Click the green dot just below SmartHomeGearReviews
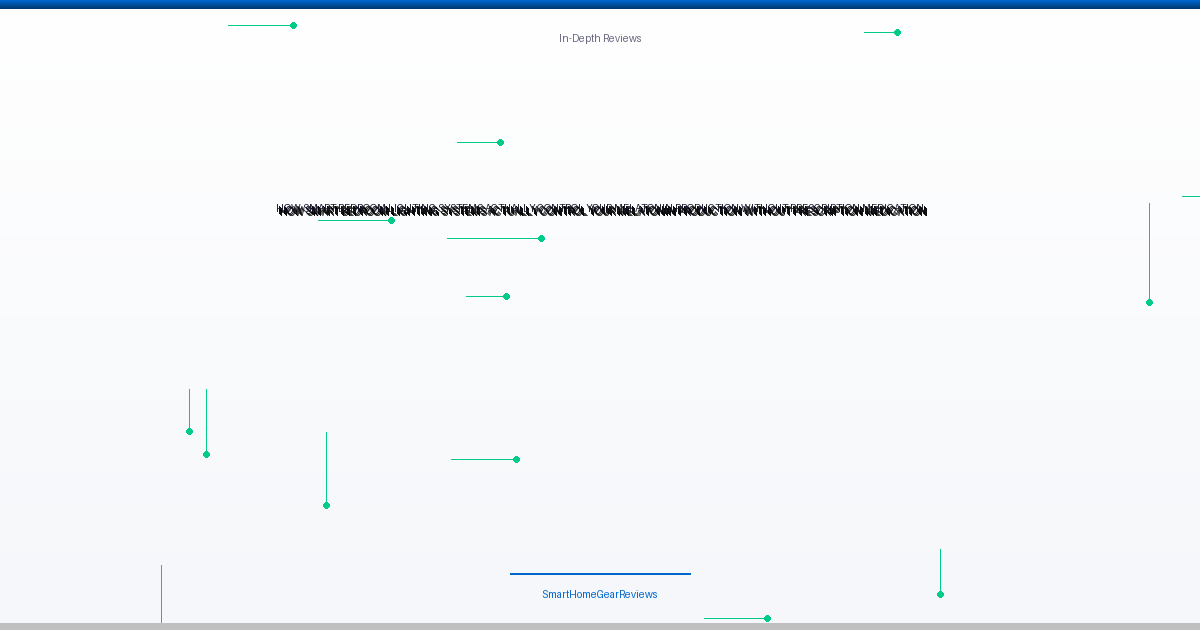Image resolution: width=1200 pixels, height=630 pixels. [767, 618]
